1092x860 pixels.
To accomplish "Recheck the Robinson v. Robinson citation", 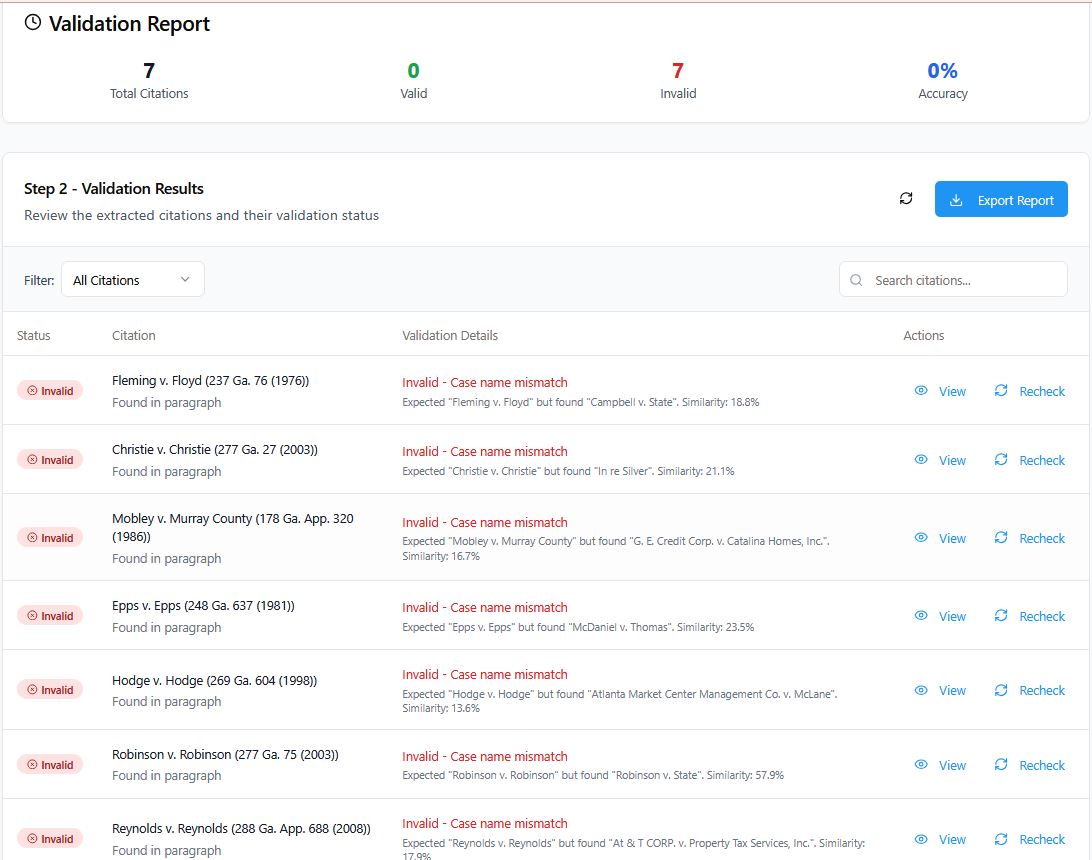I will click(1029, 765).
